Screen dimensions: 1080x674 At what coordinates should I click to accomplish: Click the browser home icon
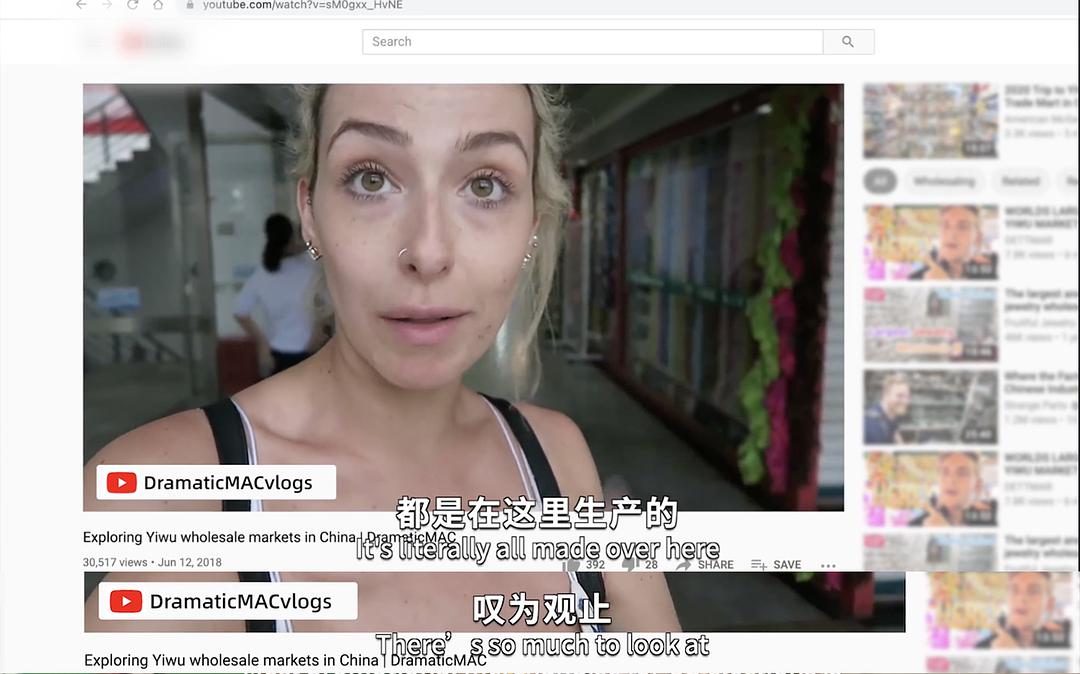tap(158, 5)
